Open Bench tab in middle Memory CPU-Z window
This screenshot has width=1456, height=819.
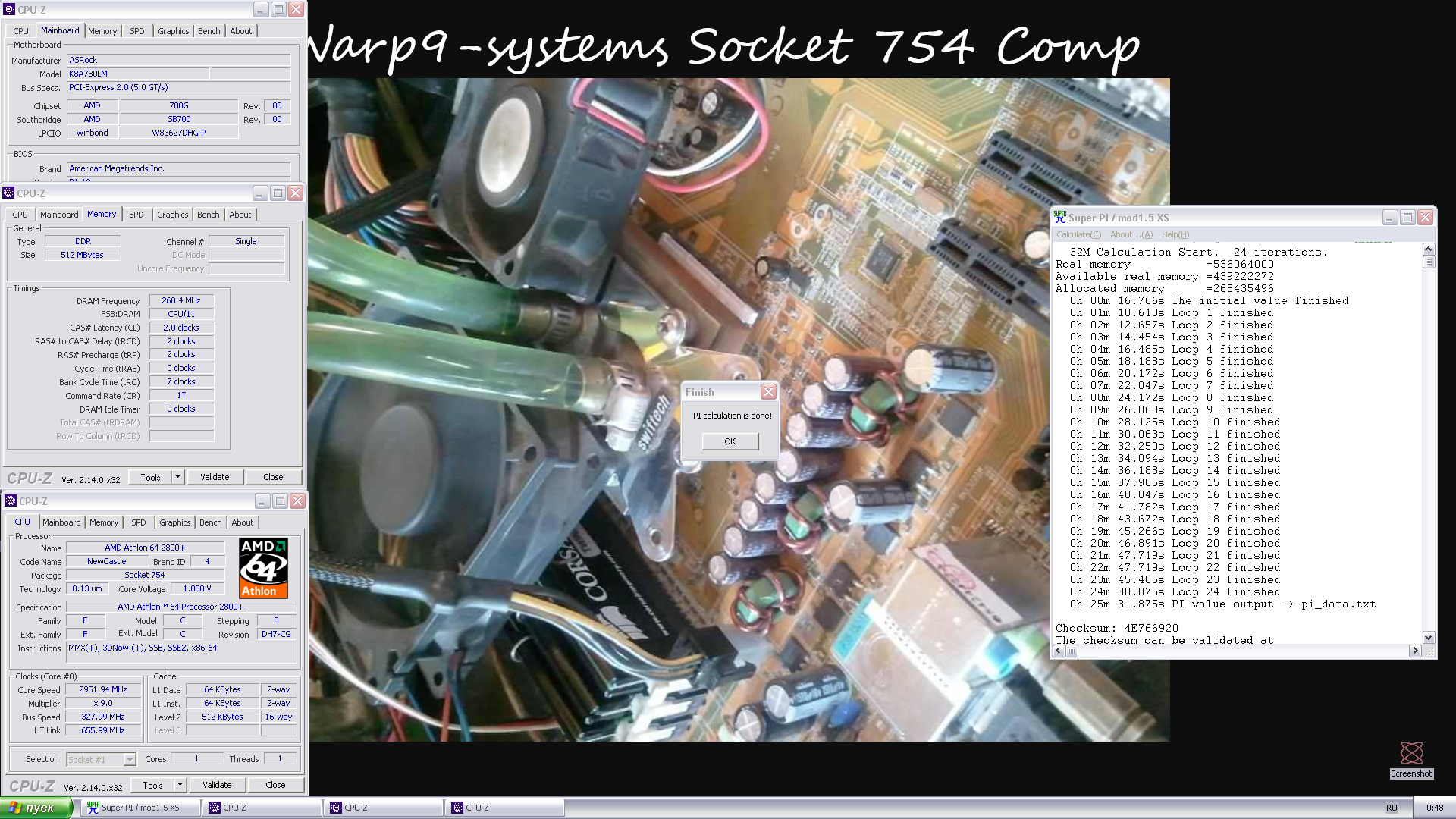pos(209,215)
